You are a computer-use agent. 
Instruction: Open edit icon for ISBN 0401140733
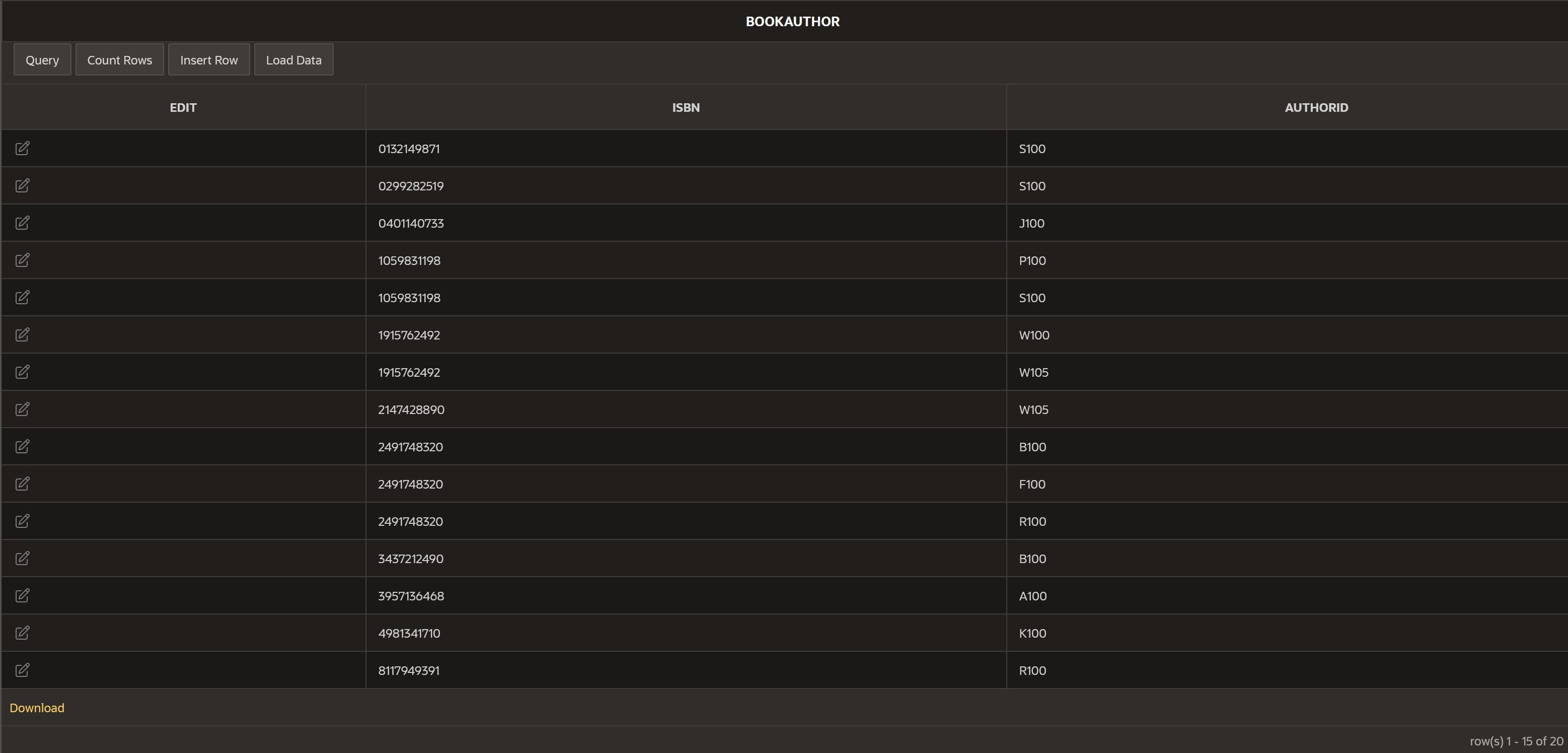(23, 223)
